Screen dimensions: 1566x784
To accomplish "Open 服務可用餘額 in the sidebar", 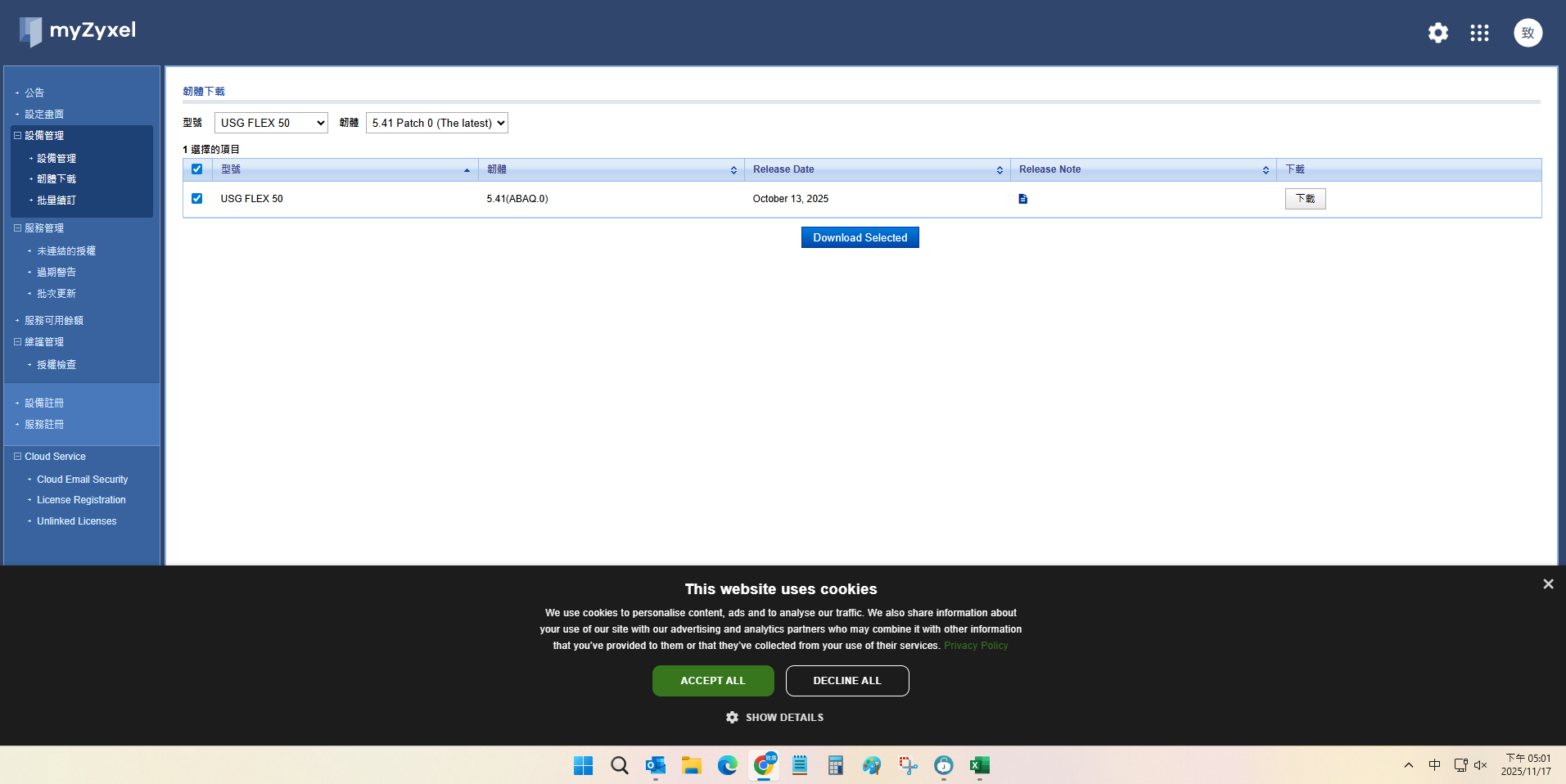I will click(x=54, y=321).
